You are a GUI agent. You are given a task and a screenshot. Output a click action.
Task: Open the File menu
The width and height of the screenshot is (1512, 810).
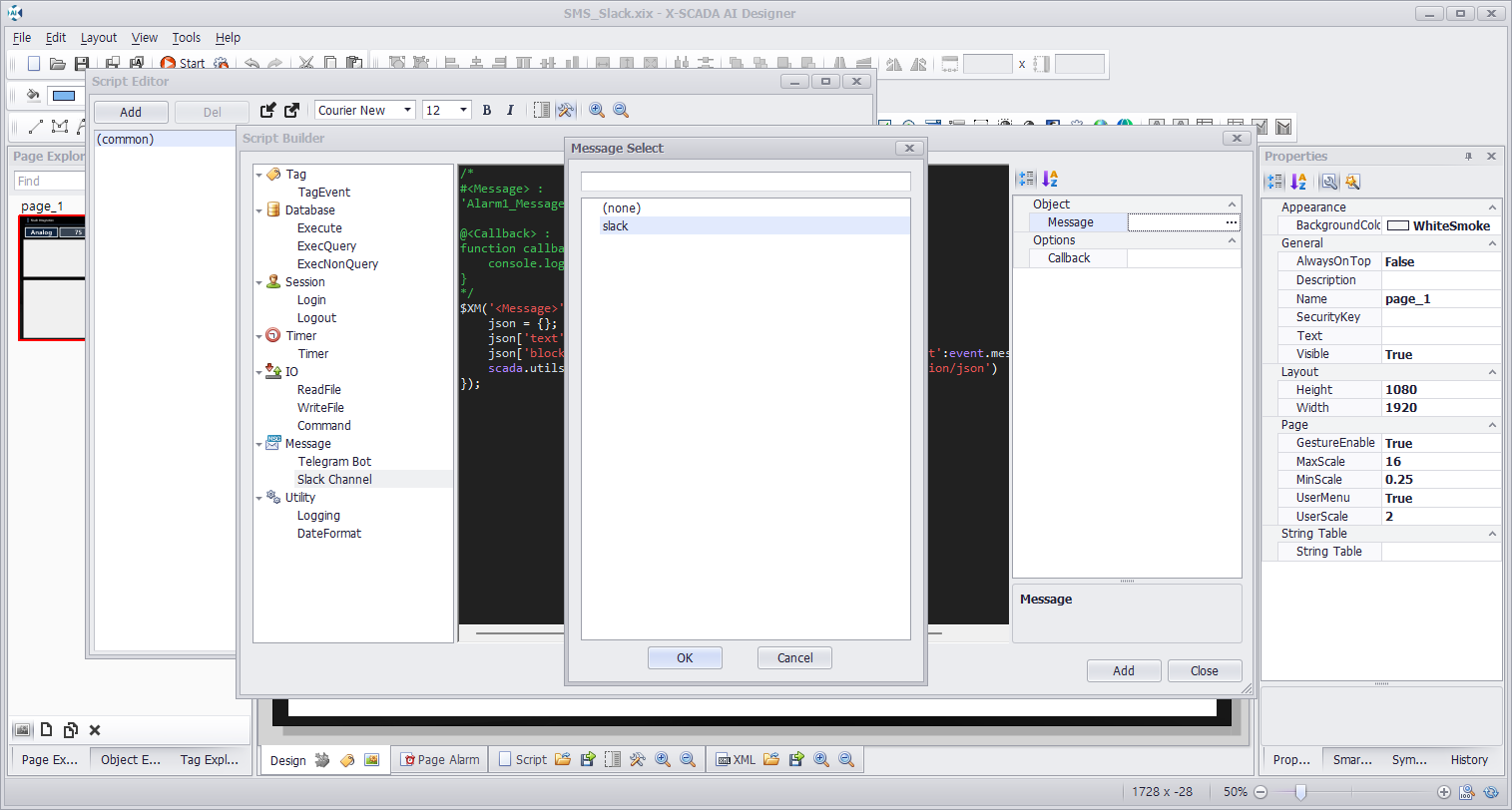click(x=22, y=37)
